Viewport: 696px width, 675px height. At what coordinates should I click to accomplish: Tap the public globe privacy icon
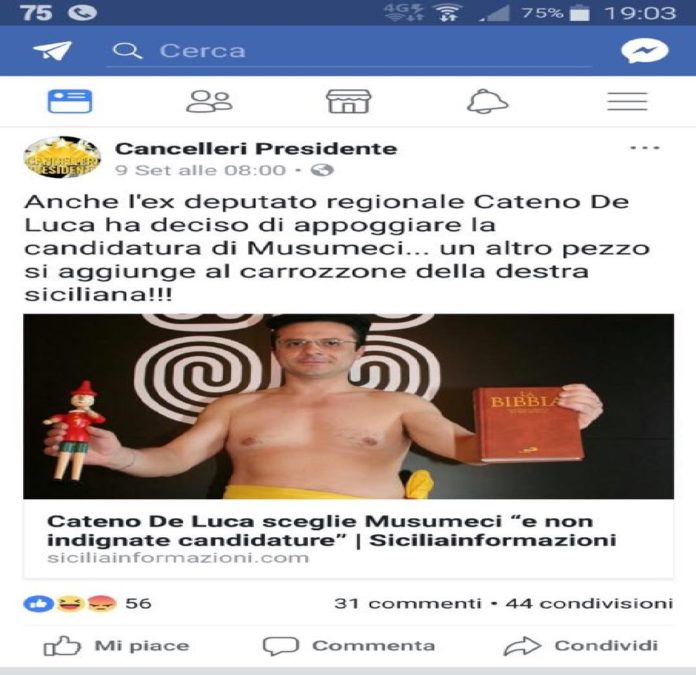point(322,170)
